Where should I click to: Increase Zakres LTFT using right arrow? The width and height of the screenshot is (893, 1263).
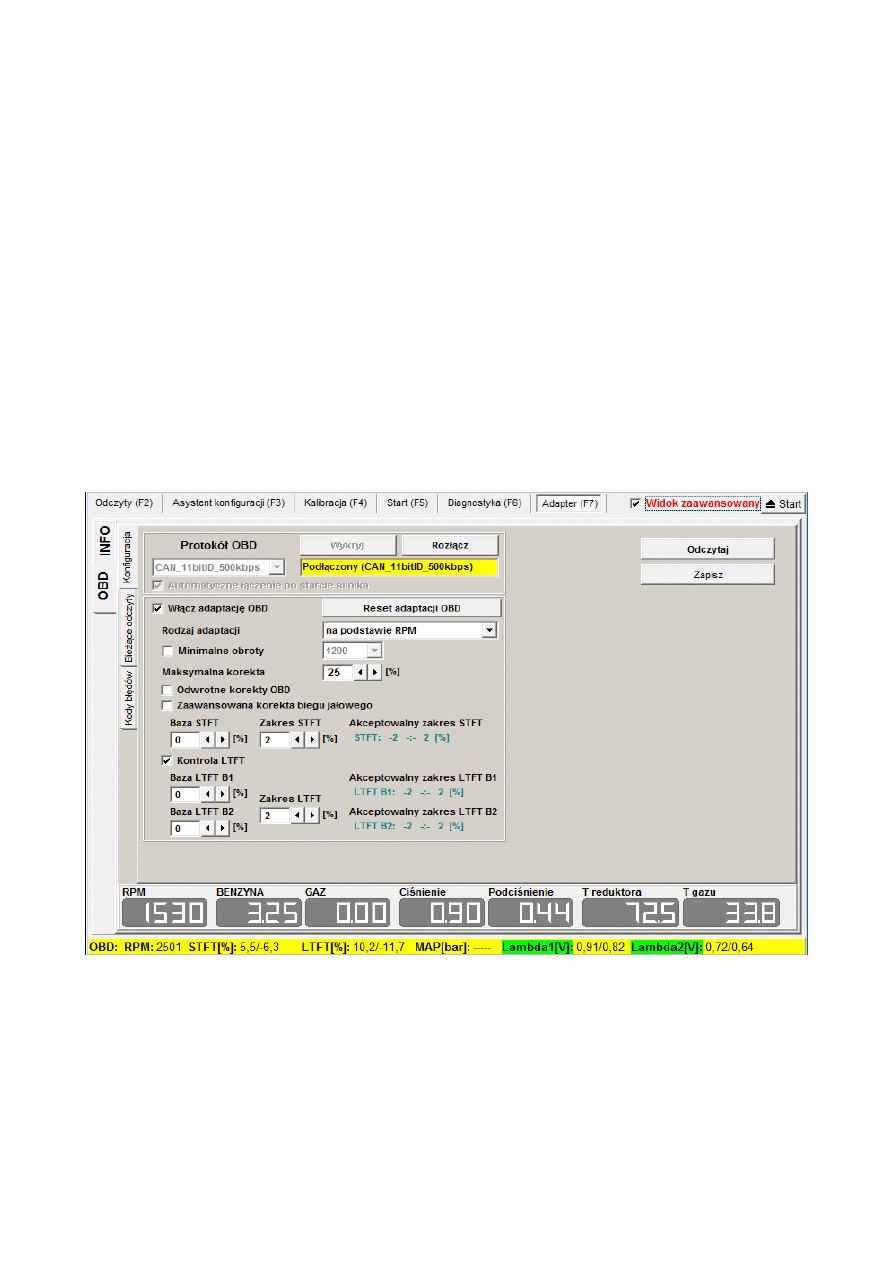pos(312,816)
